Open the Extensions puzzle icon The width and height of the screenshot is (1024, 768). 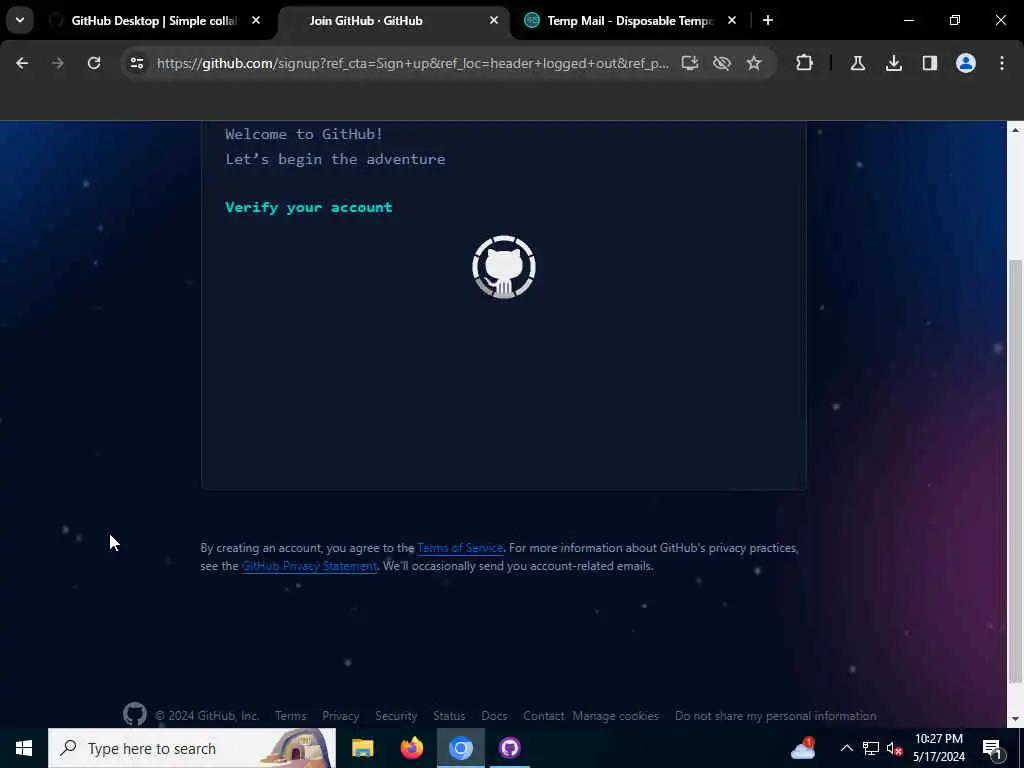point(805,63)
